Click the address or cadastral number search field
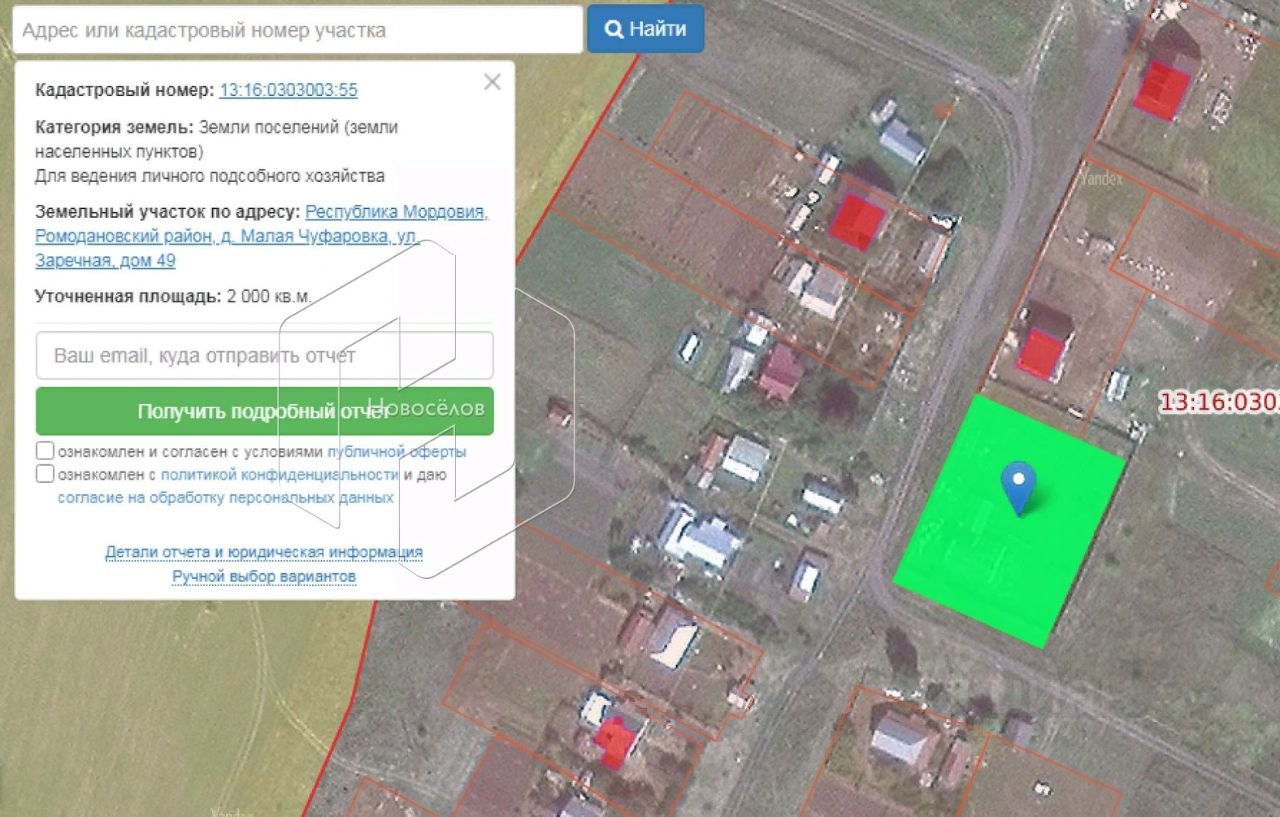 pos(297,30)
